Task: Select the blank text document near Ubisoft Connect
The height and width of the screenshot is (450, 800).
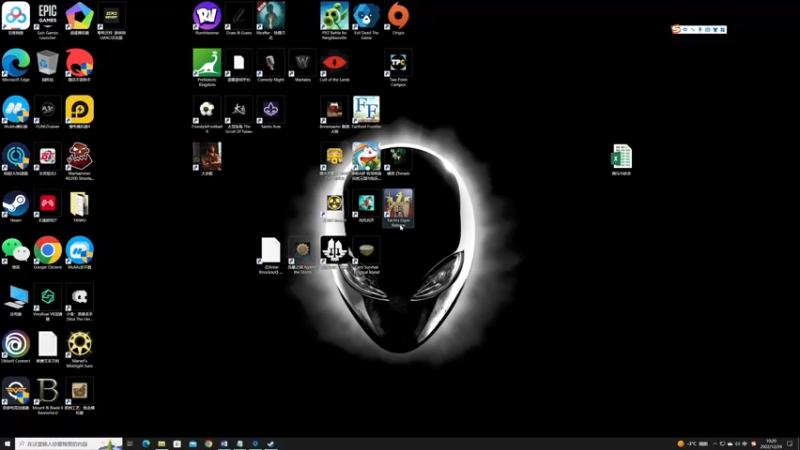Action: 47,347
